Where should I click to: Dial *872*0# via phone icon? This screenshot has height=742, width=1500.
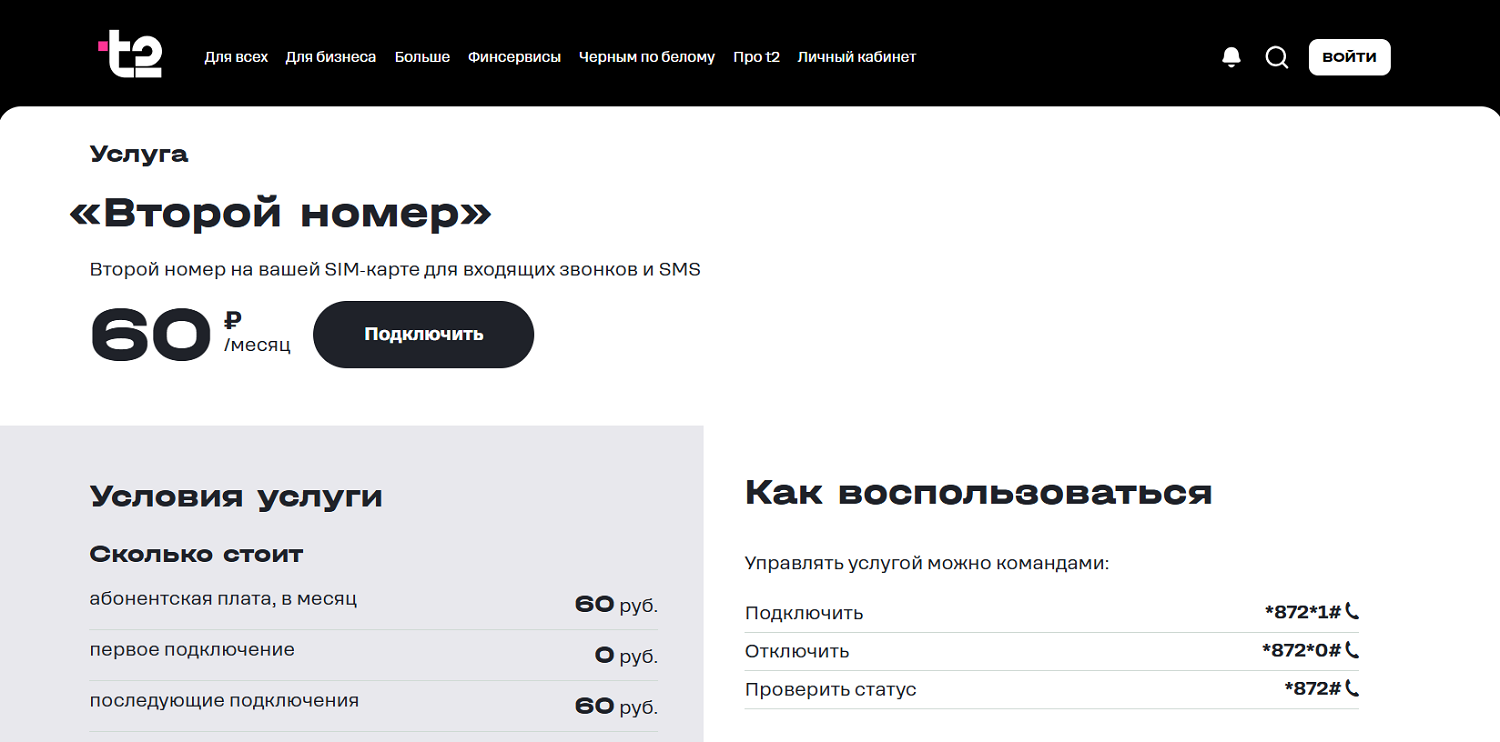pyautogui.click(x=1352, y=649)
